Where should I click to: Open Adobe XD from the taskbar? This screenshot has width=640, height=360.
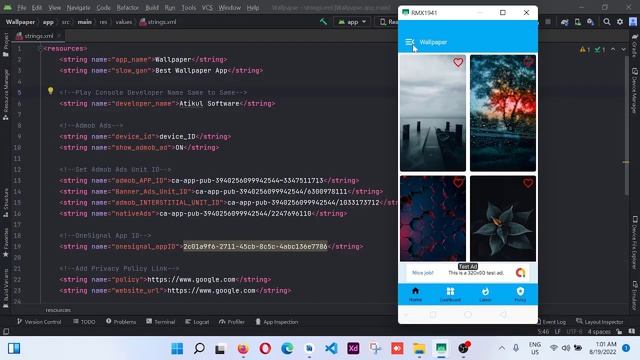[x=353, y=348]
